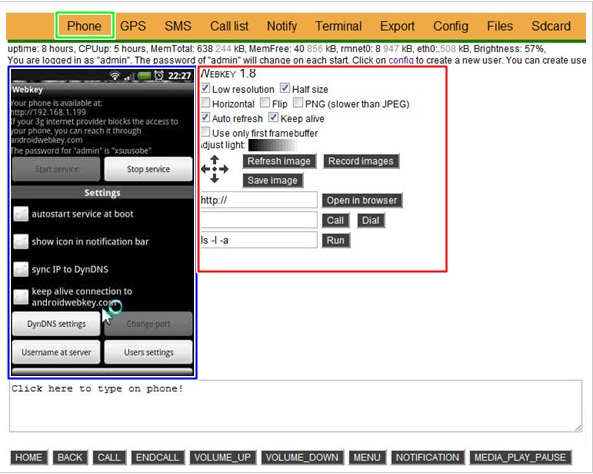Click the Call button beside number field

[x=335, y=220]
